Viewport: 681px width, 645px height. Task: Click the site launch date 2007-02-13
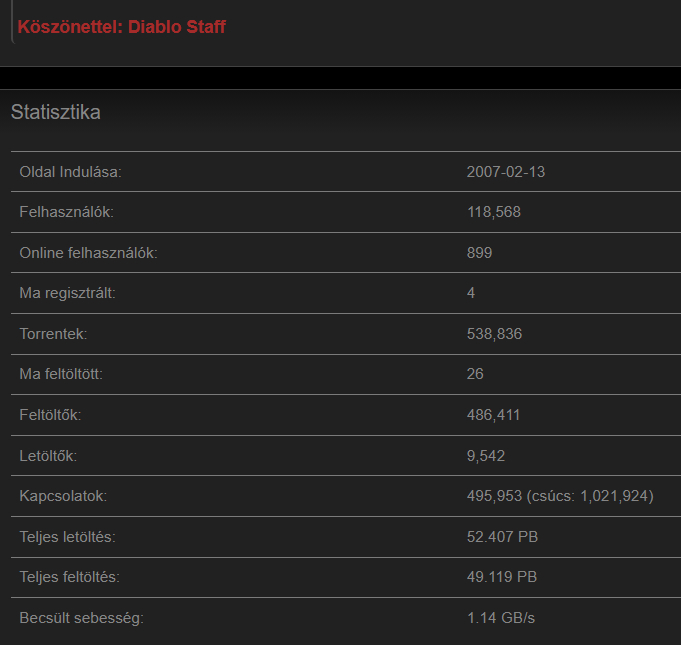[x=506, y=172]
